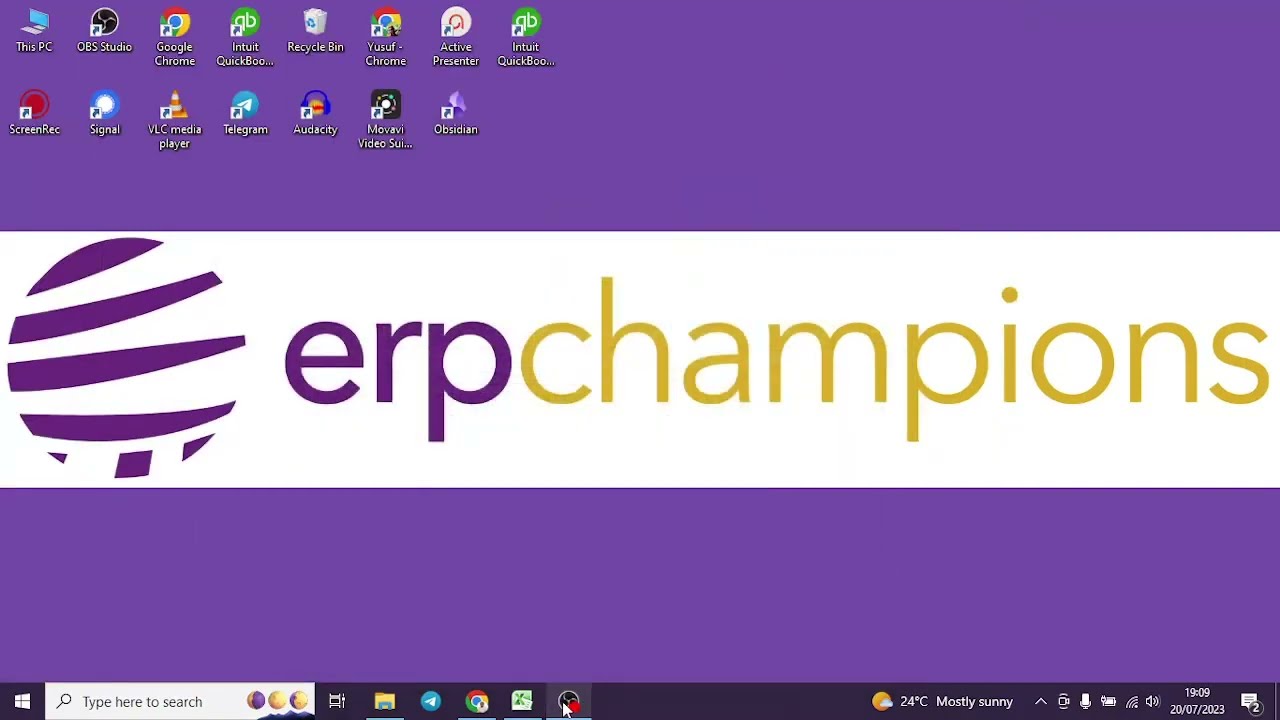The width and height of the screenshot is (1280, 720).
Task: Switch to Excel on taskbar
Action: pos(522,701)
